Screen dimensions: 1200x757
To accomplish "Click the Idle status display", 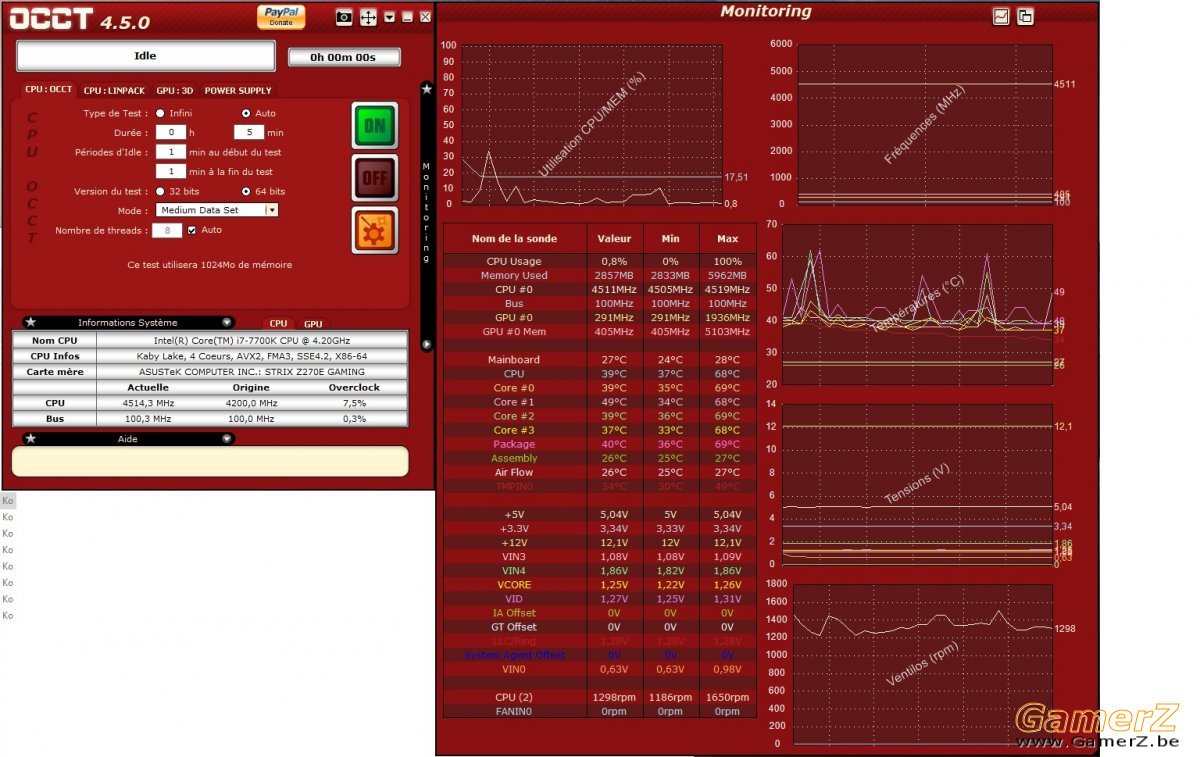I will tap(145, 56).
